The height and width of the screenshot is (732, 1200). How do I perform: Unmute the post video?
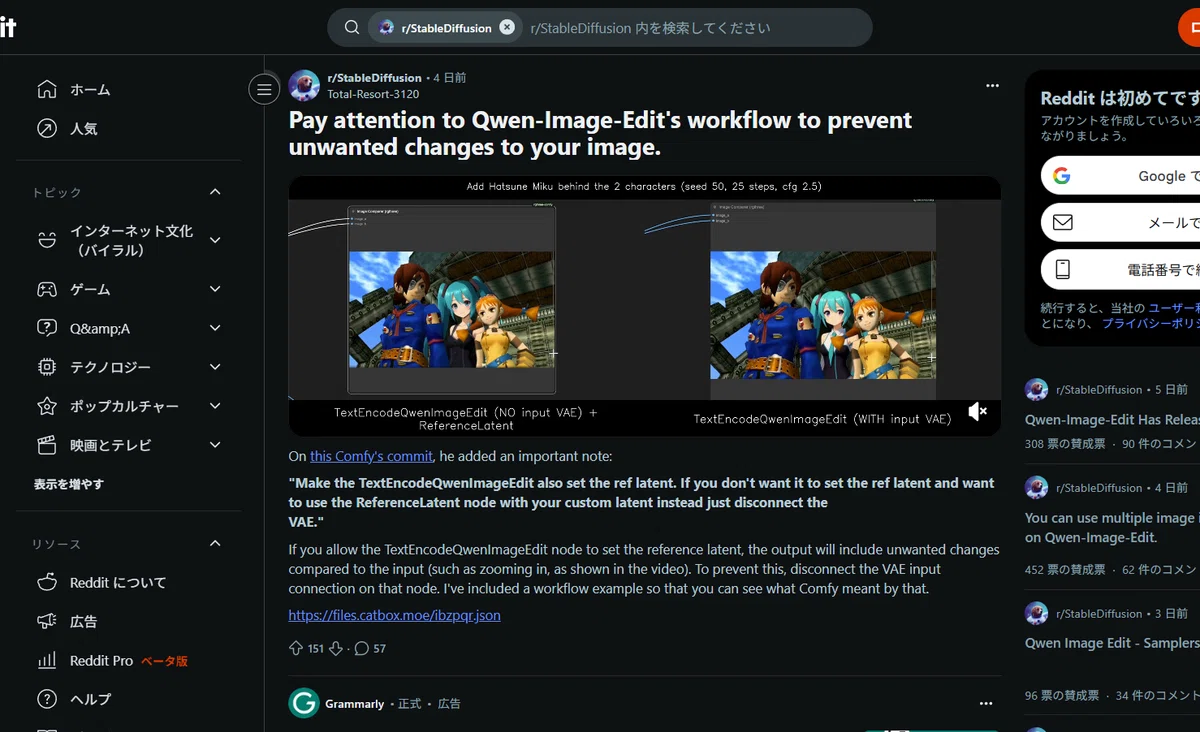(978, 411)
